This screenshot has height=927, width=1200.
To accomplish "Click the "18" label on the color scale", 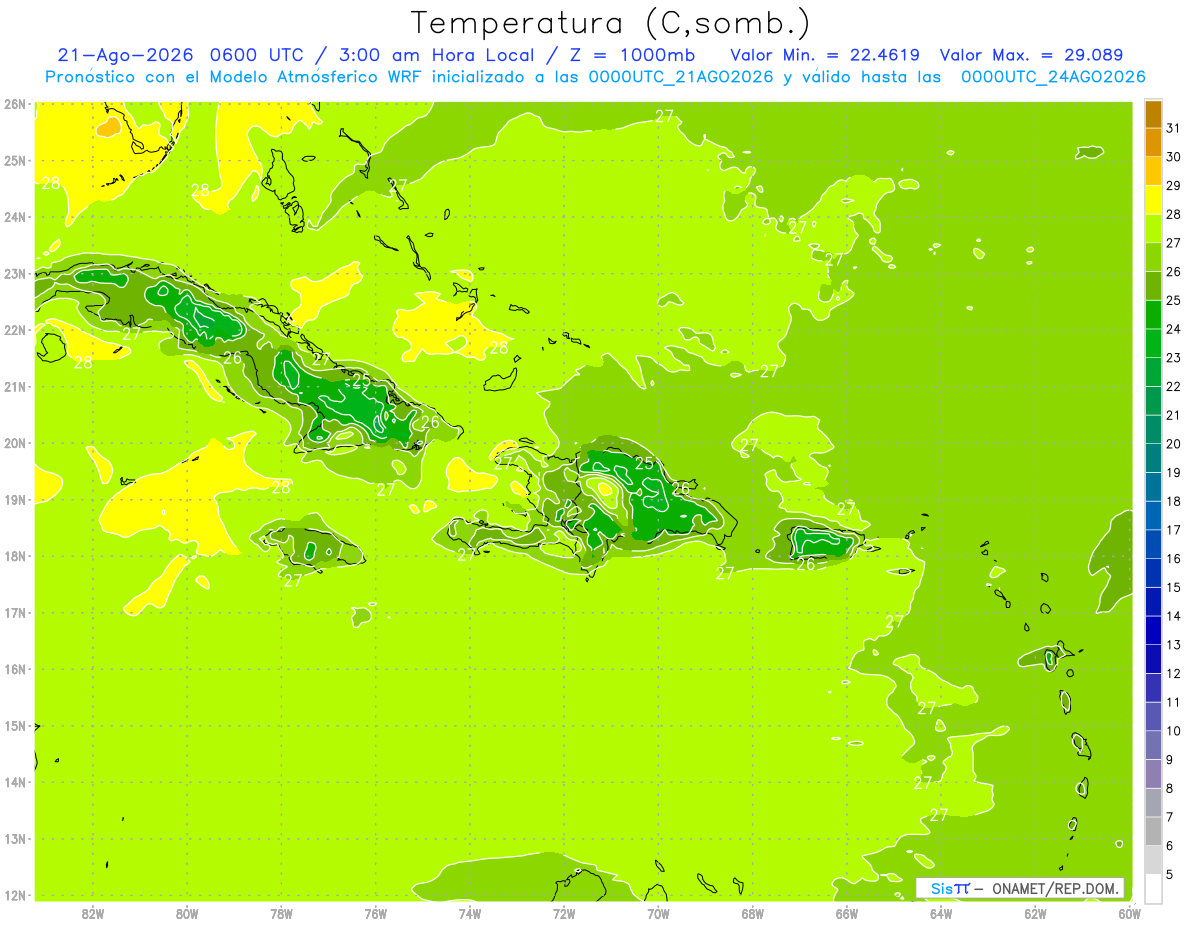I will click(1173, 501).
